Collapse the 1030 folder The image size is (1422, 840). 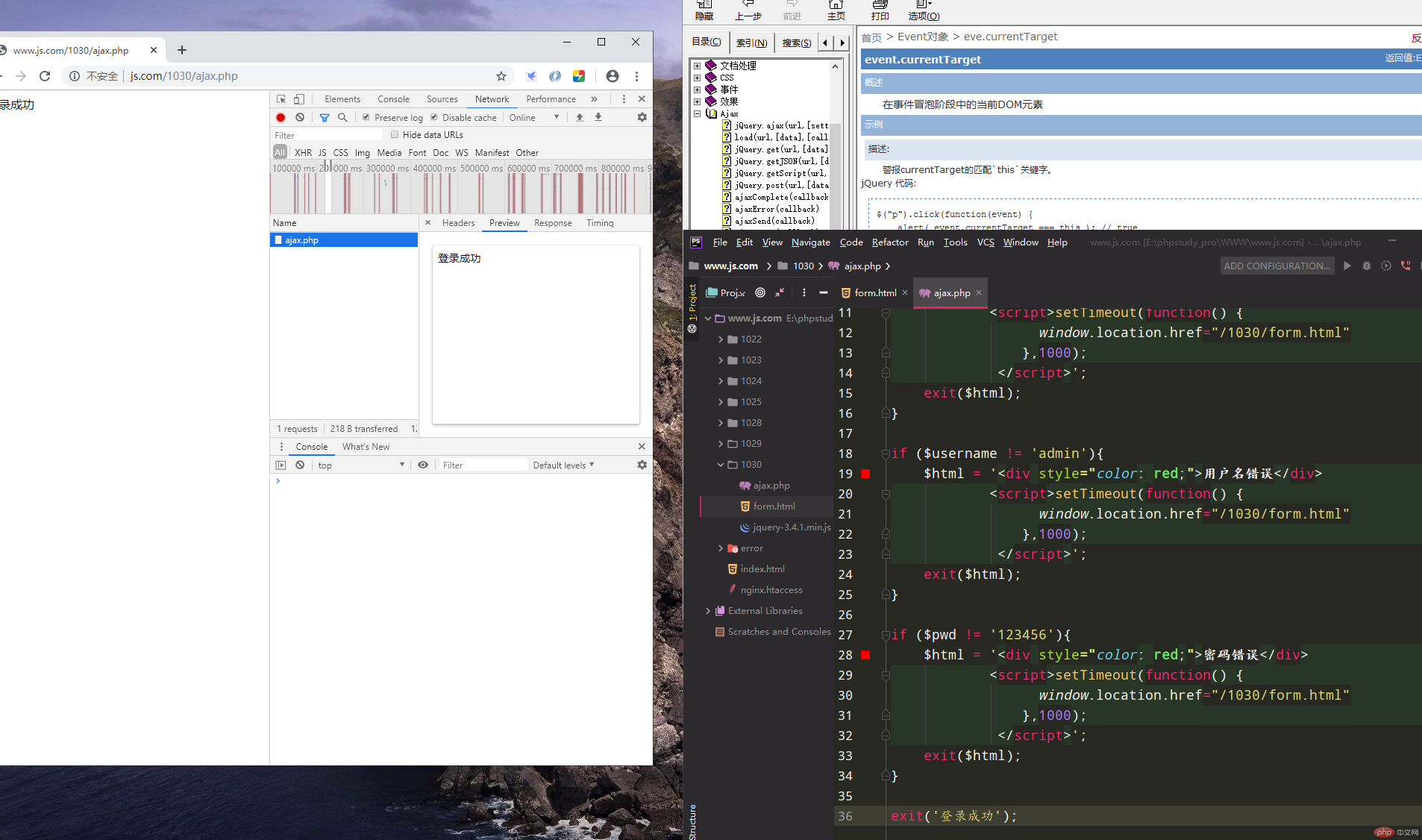pos(721,465)
